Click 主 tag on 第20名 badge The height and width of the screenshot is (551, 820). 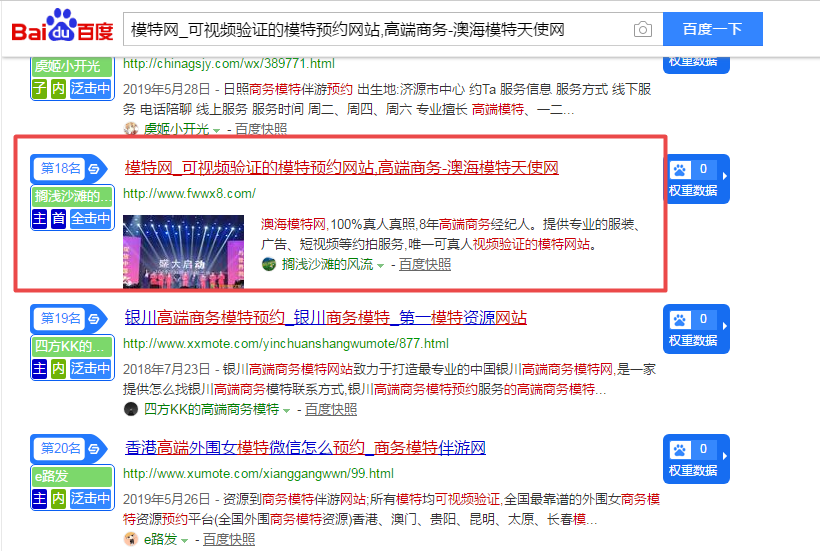click(40, 499)
